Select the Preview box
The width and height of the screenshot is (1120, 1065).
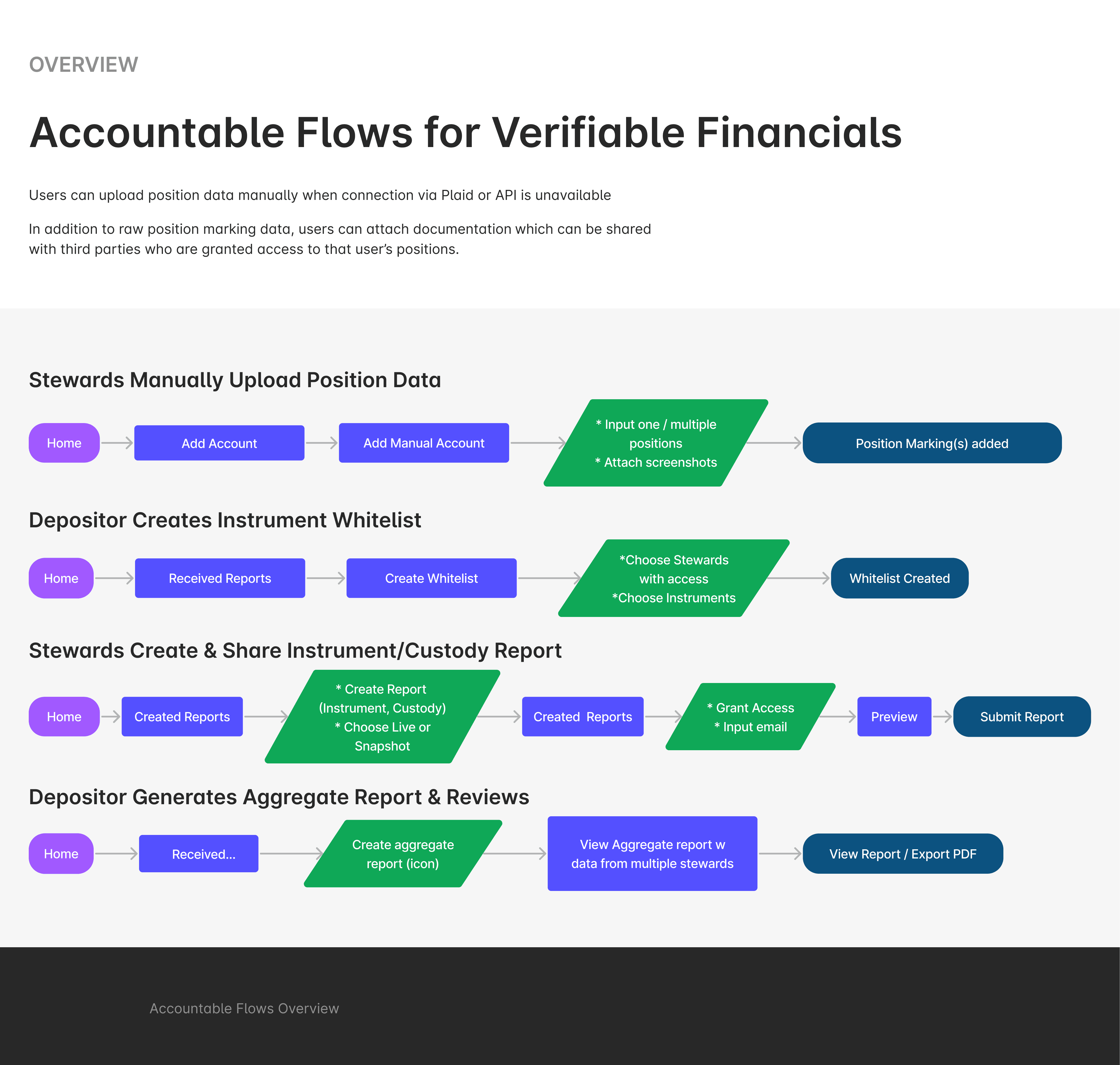(894, 716)
